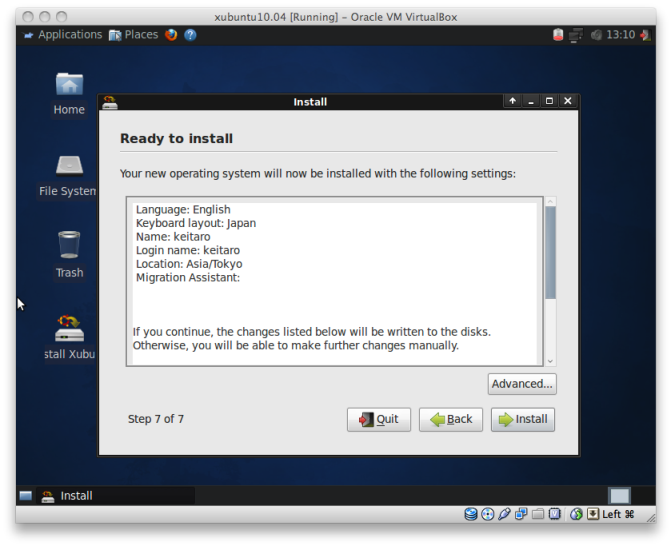The height and width of the screenshot is (546, 671).
Task: Open the Places menu
Action: 134,35
